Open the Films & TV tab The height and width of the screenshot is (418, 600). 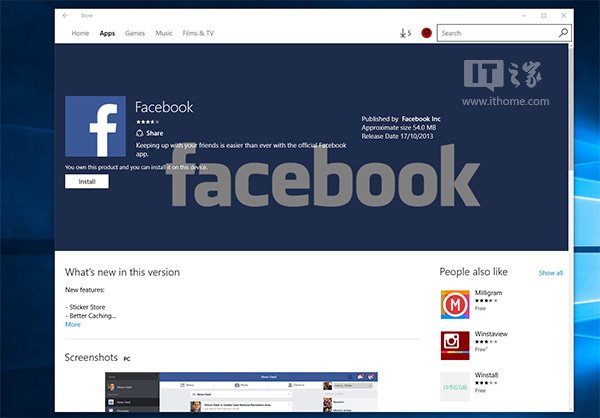tap(200, 33)
